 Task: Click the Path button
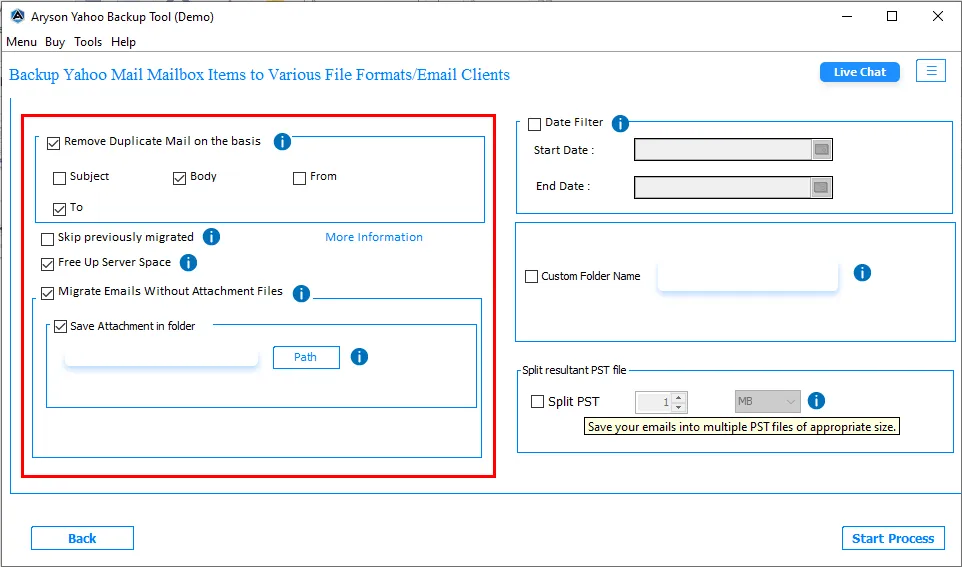306,357
